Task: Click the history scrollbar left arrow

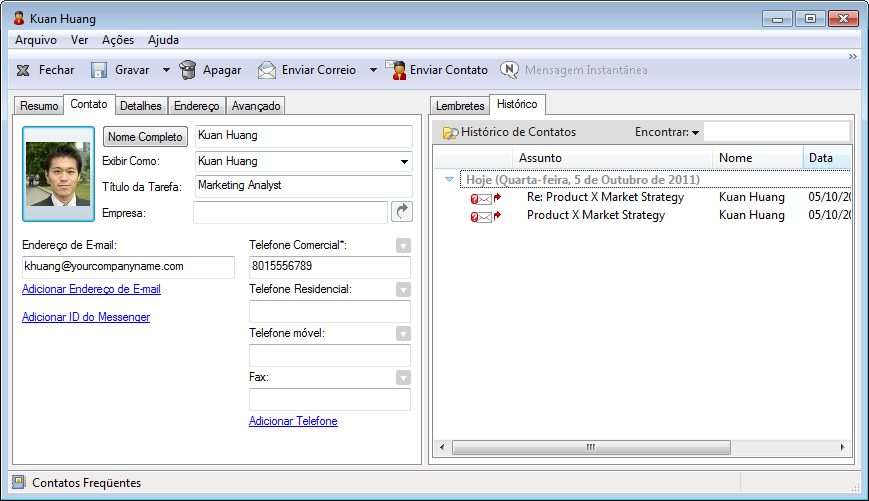Action: point(442,447)
